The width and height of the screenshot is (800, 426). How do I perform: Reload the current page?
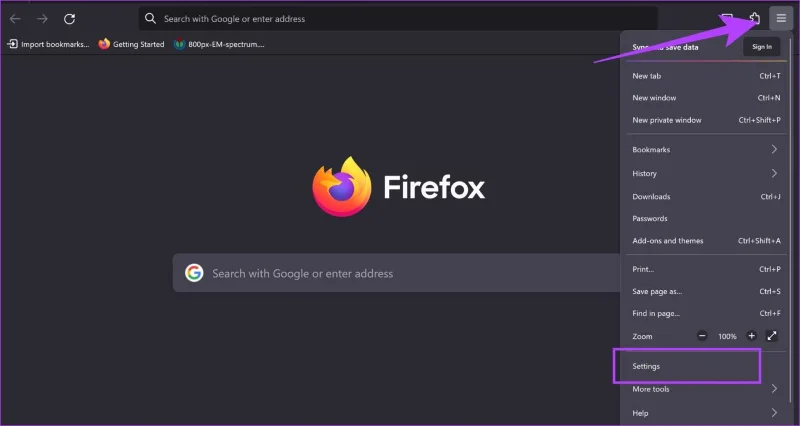point(69,19)
